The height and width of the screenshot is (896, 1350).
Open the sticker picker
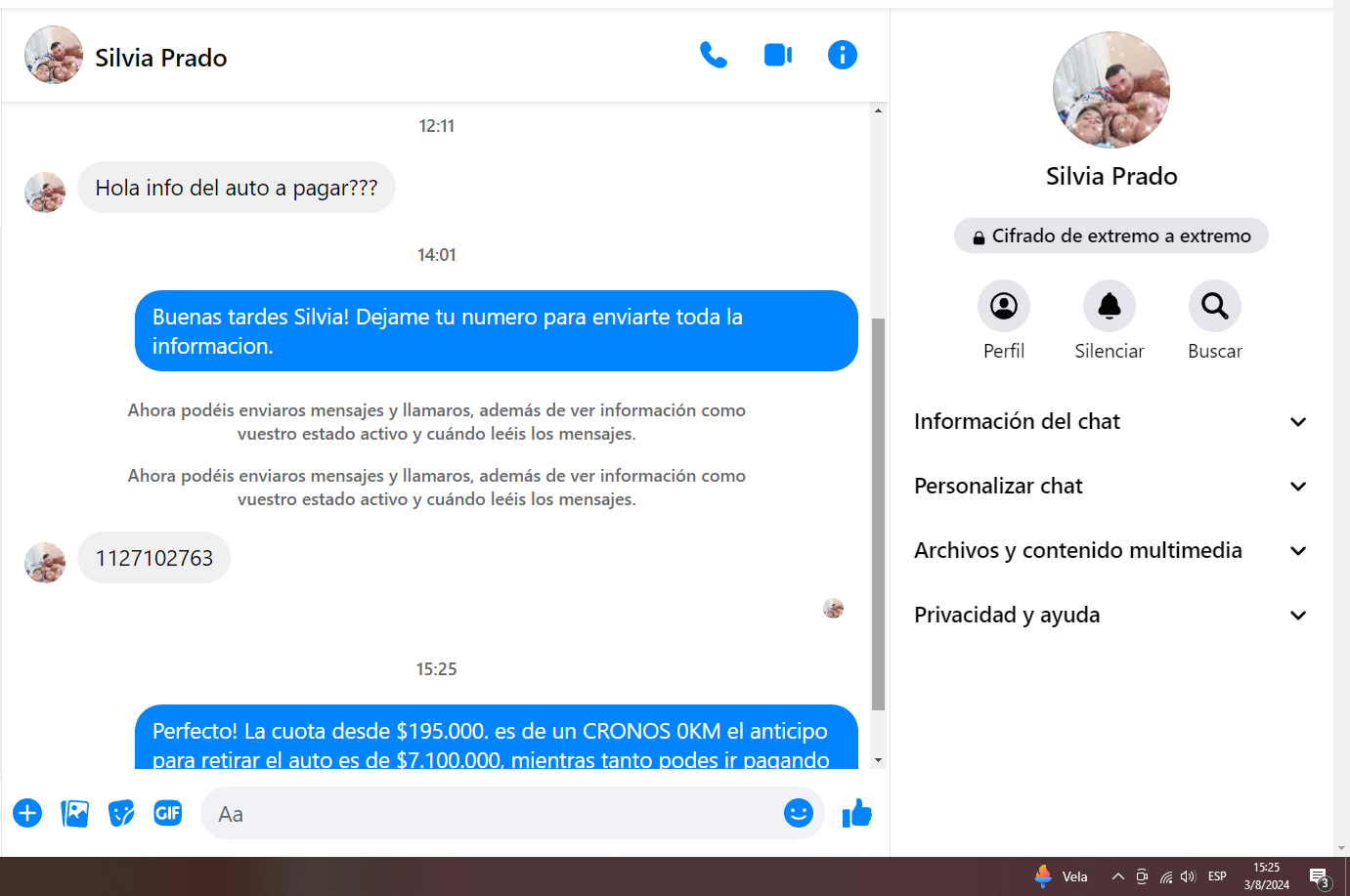(x=121, y=813)
